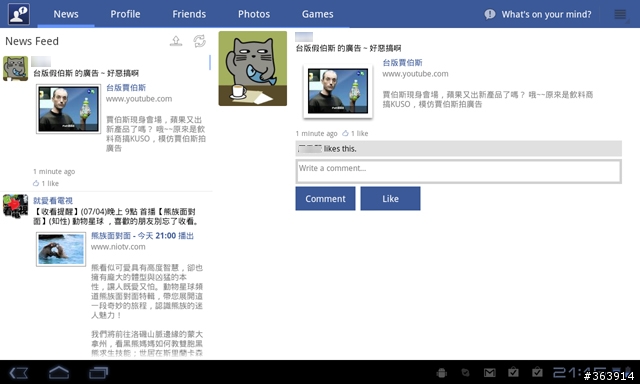Tap the What's on your mind? status box
Screen dimensions: 640x384
point(546,14)
